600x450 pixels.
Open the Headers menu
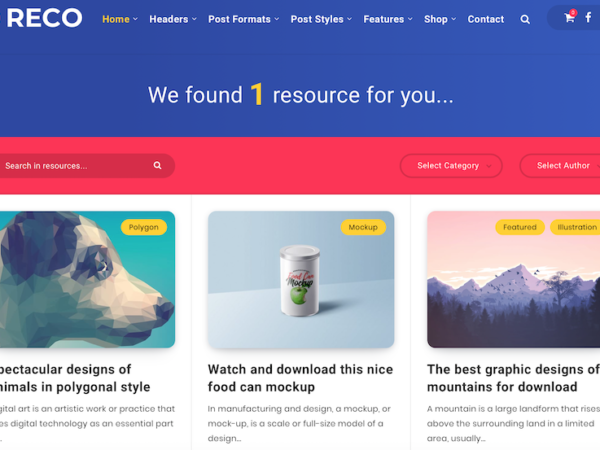point(173,19)
